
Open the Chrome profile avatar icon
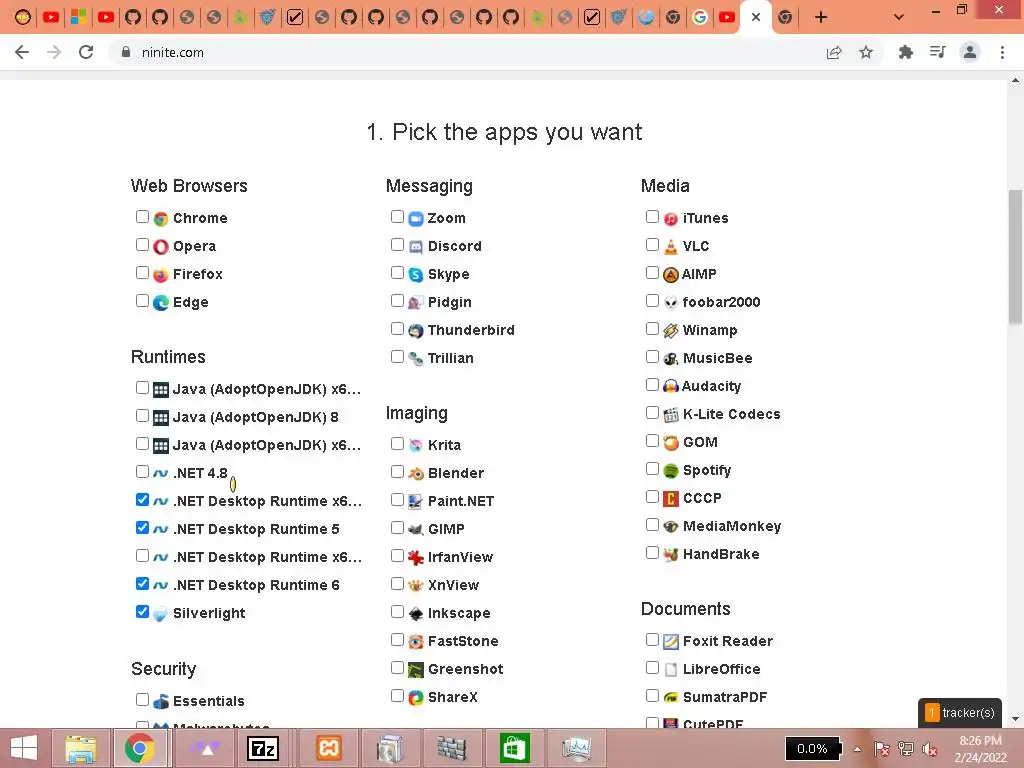(970, 52)
